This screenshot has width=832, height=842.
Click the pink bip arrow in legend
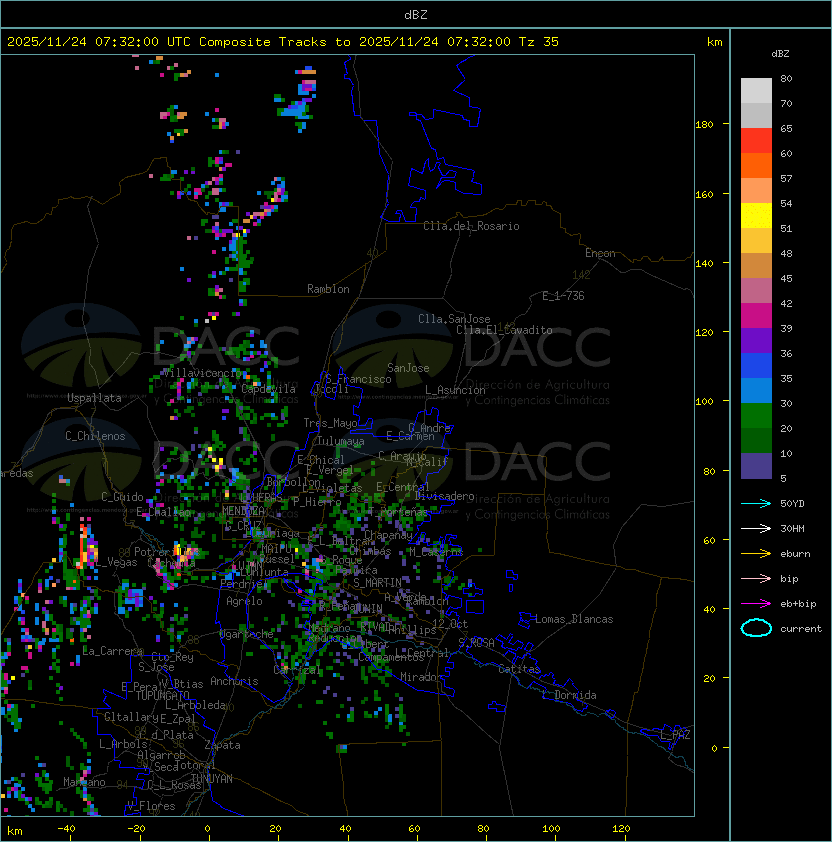pyautogui.click(x=756, y=578)
